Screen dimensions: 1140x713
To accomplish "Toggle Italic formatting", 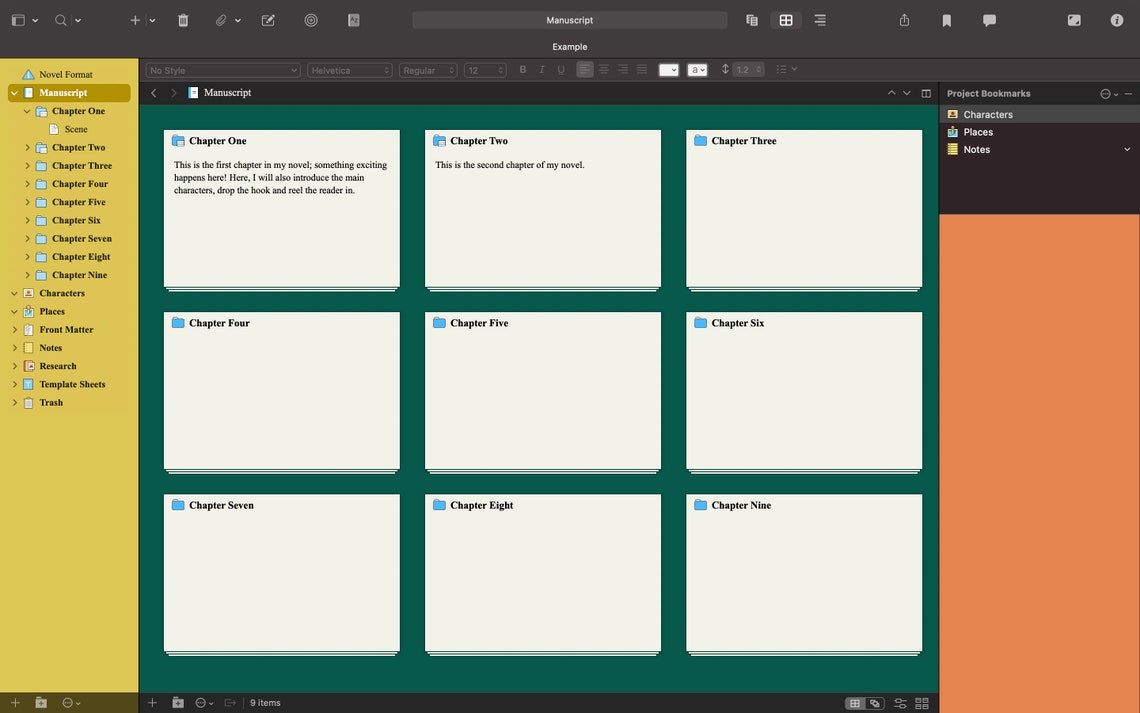I will [542, 70].
